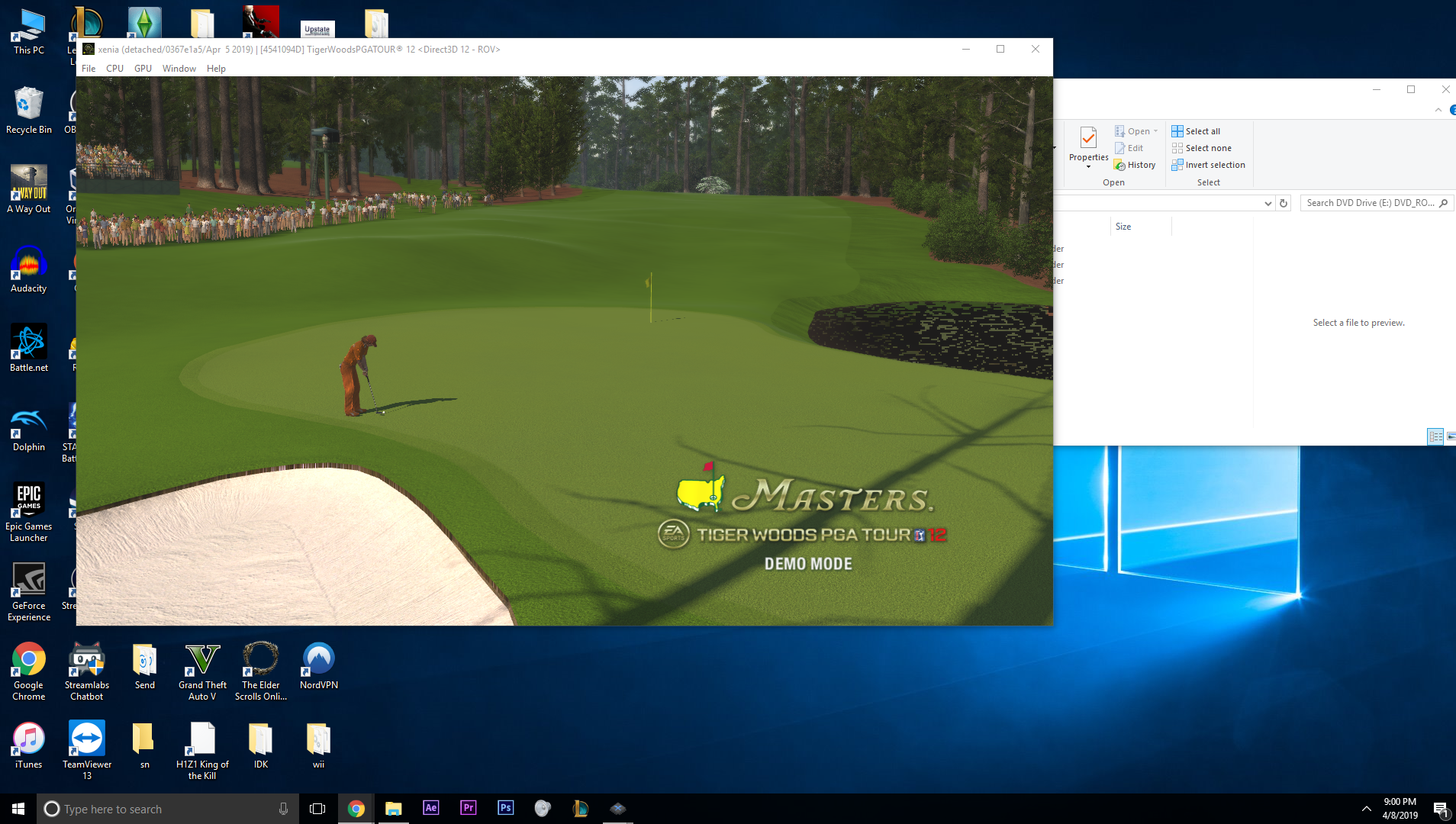
Task: Open the File menu in xenia
Action: 89,69
